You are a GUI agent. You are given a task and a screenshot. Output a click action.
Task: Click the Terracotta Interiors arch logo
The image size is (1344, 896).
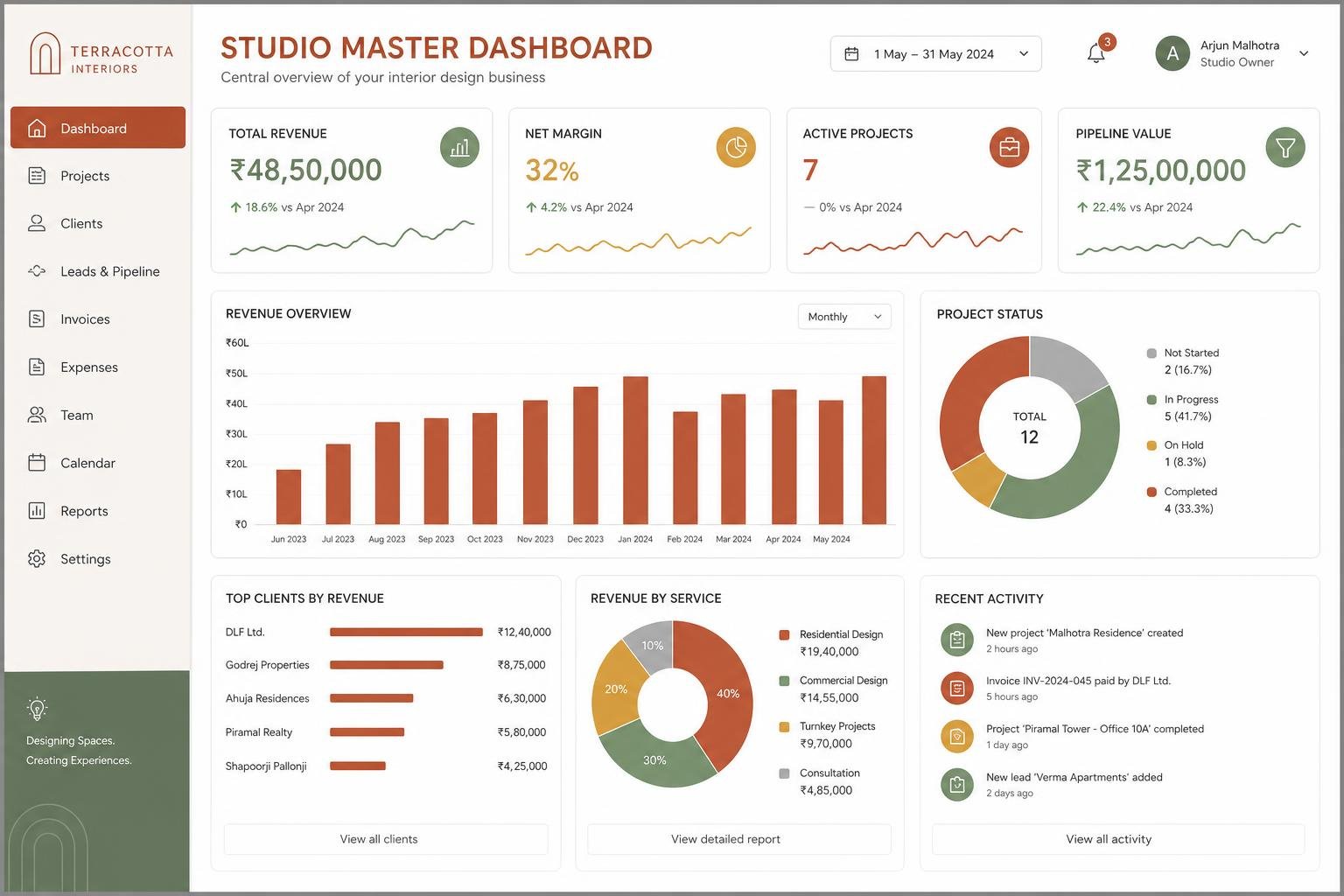click(45, 53)
